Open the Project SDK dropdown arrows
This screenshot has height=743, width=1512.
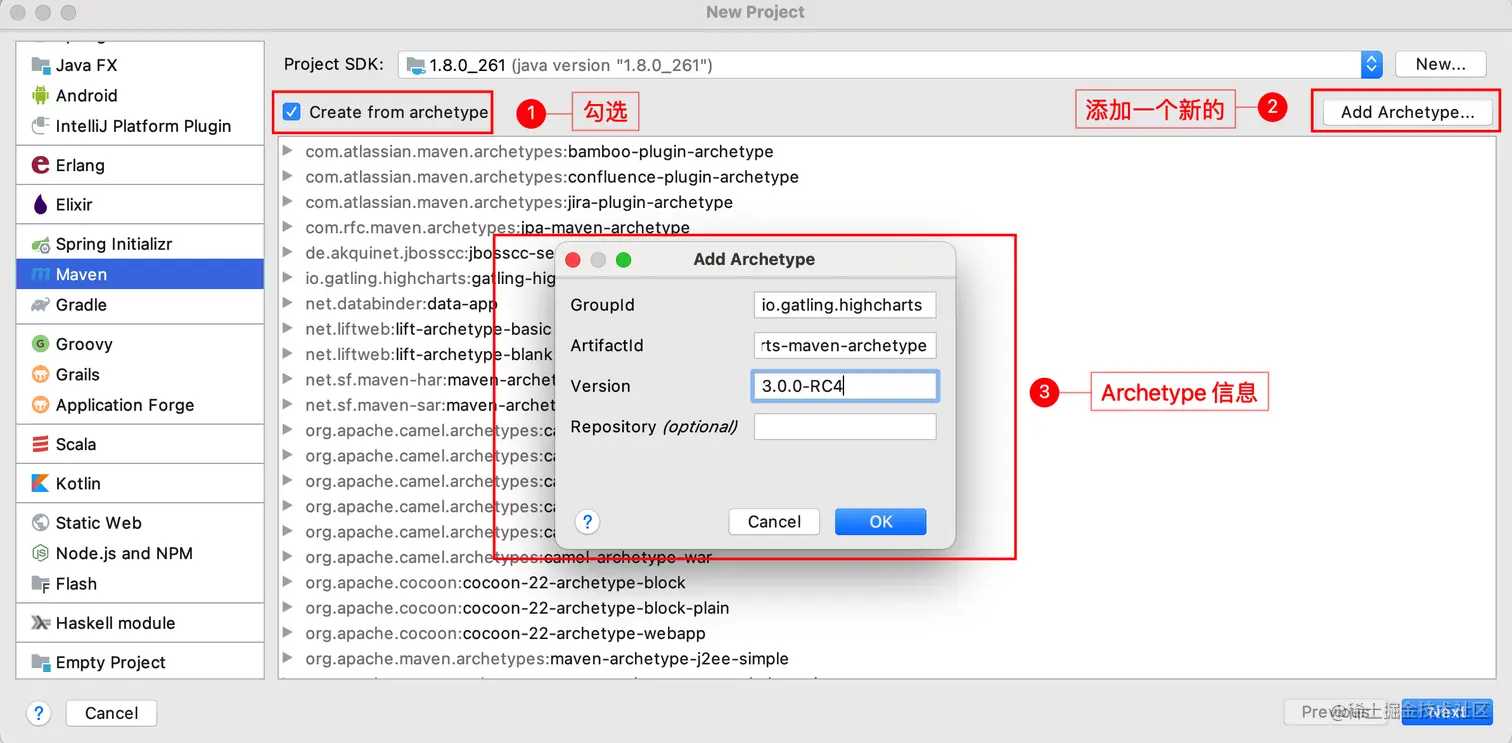click(1371, 64)
